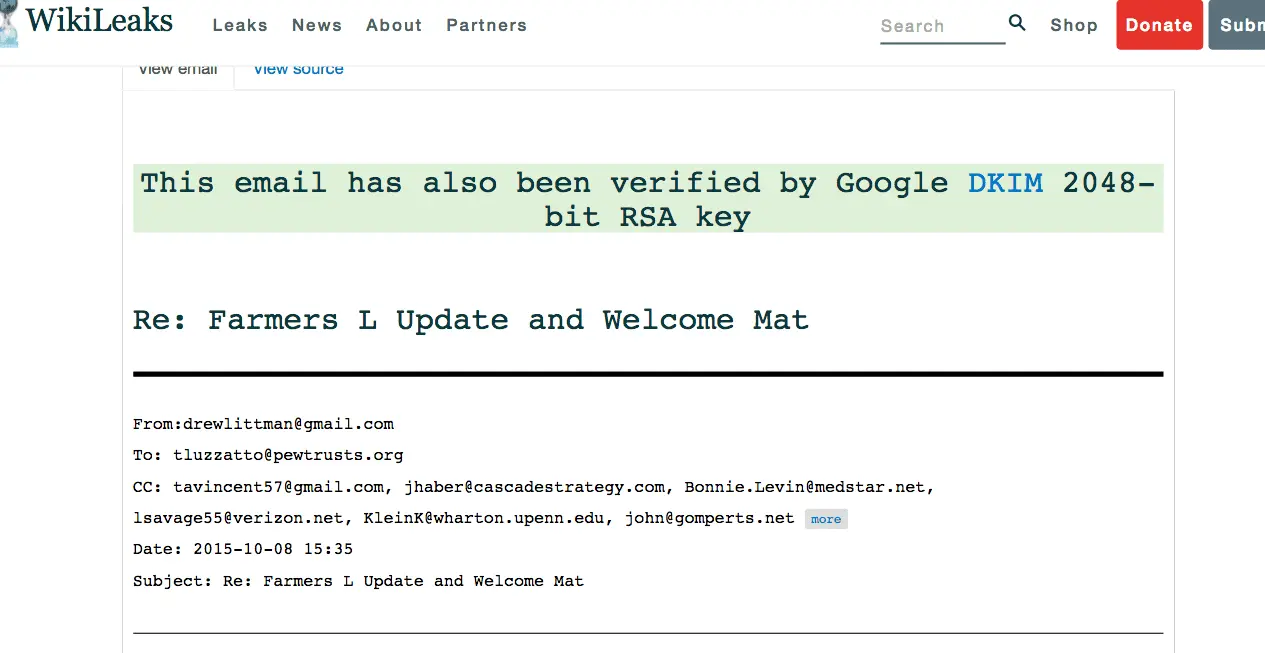Click the email title heading
The height and width of the screenshot is (653, 1265).
(471, 320)
